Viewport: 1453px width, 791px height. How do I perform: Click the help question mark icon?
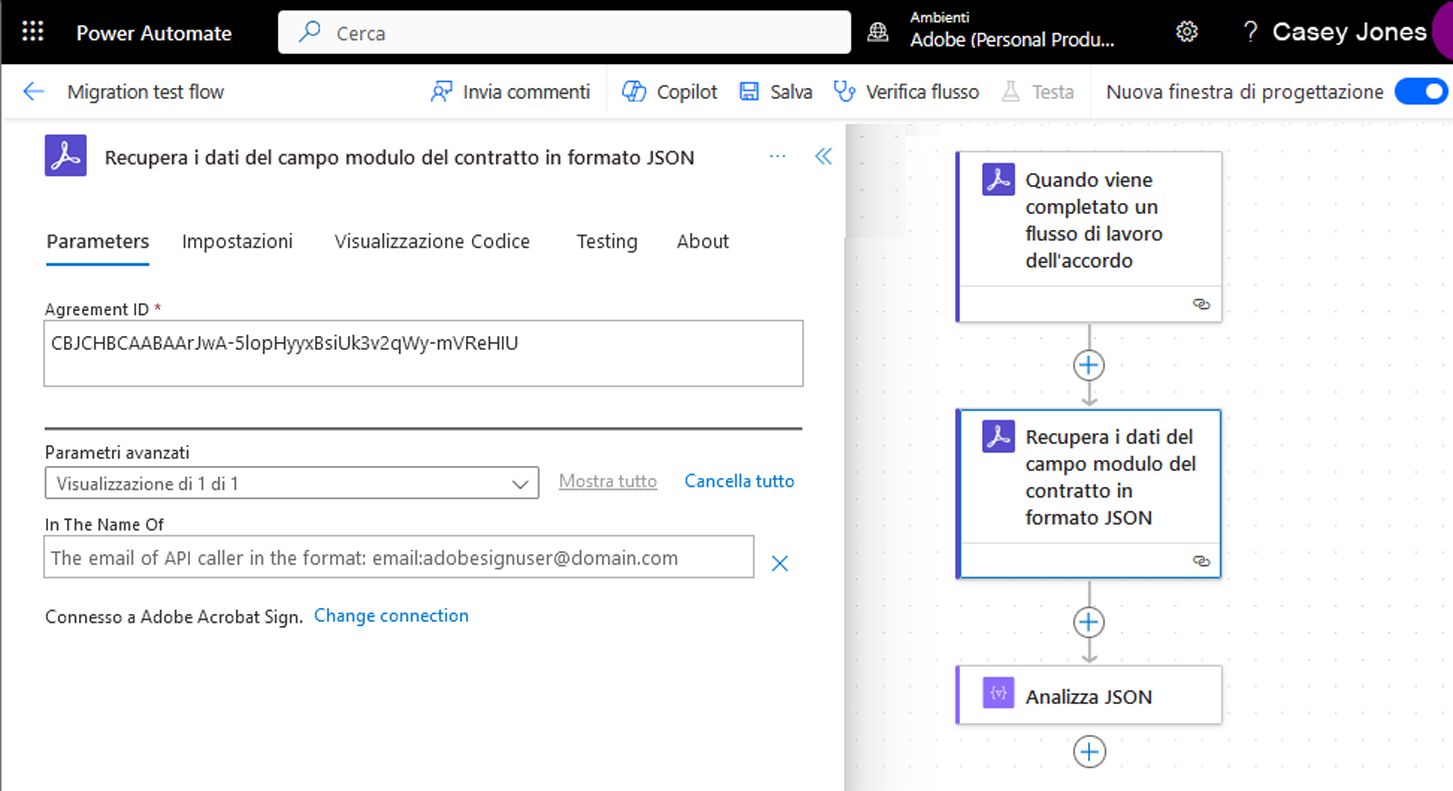[x=1249, y=32]
